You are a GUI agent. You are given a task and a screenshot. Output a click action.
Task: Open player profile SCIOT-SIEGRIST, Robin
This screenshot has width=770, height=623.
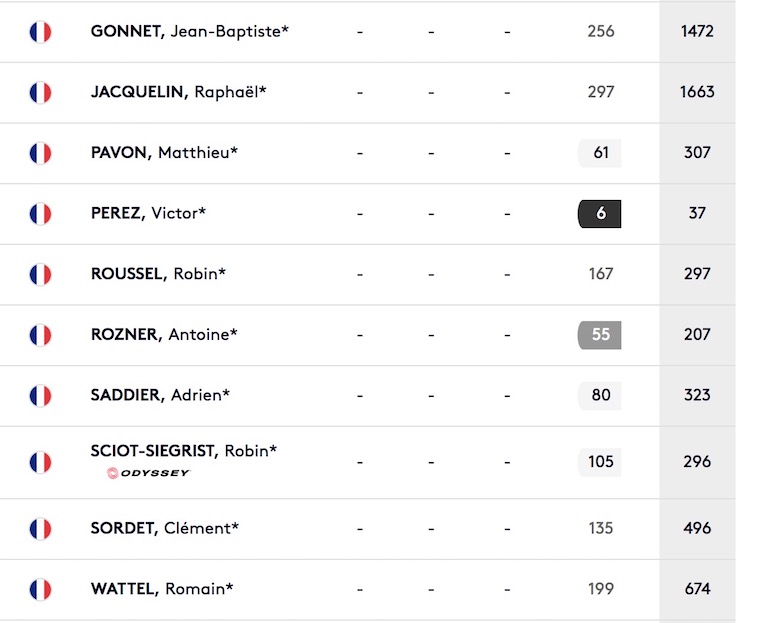(184, 451)
